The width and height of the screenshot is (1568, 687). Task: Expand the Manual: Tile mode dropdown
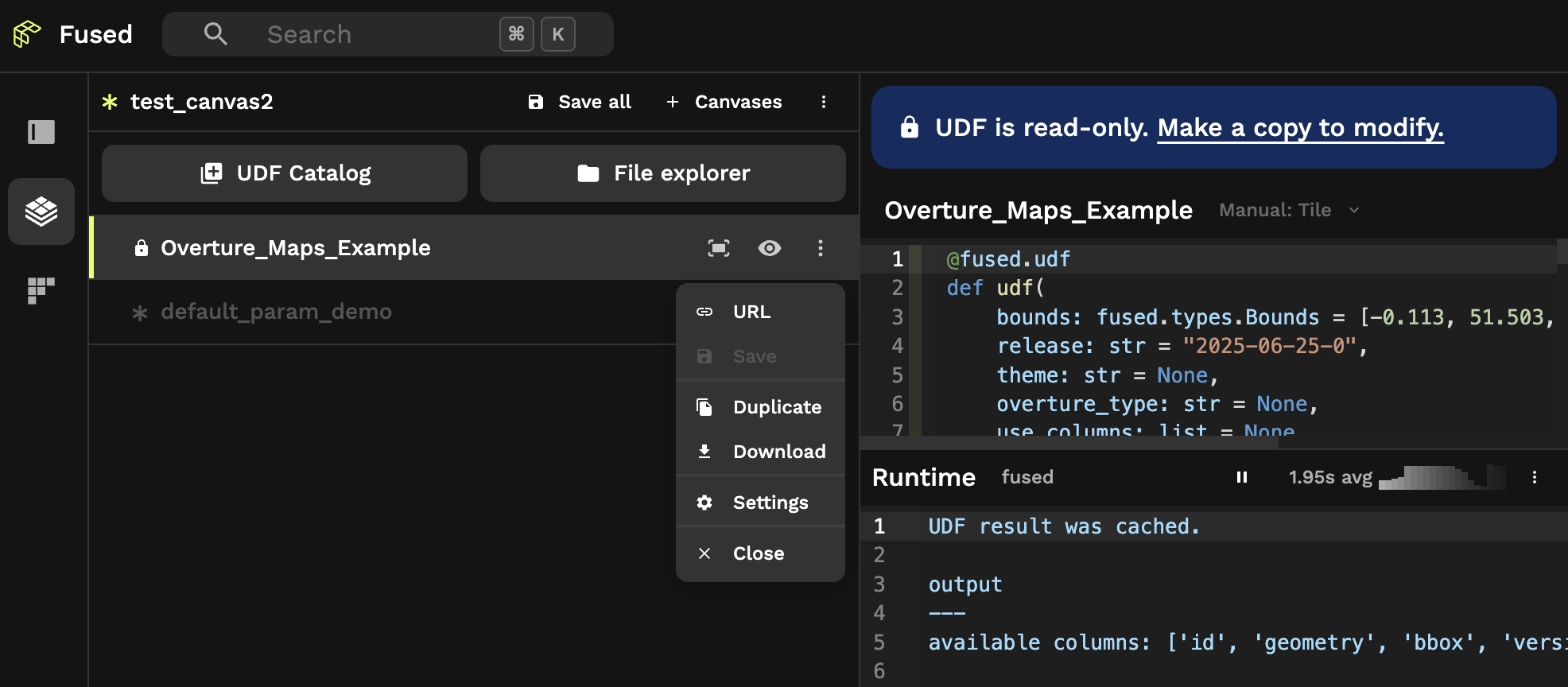[1289, 210]
